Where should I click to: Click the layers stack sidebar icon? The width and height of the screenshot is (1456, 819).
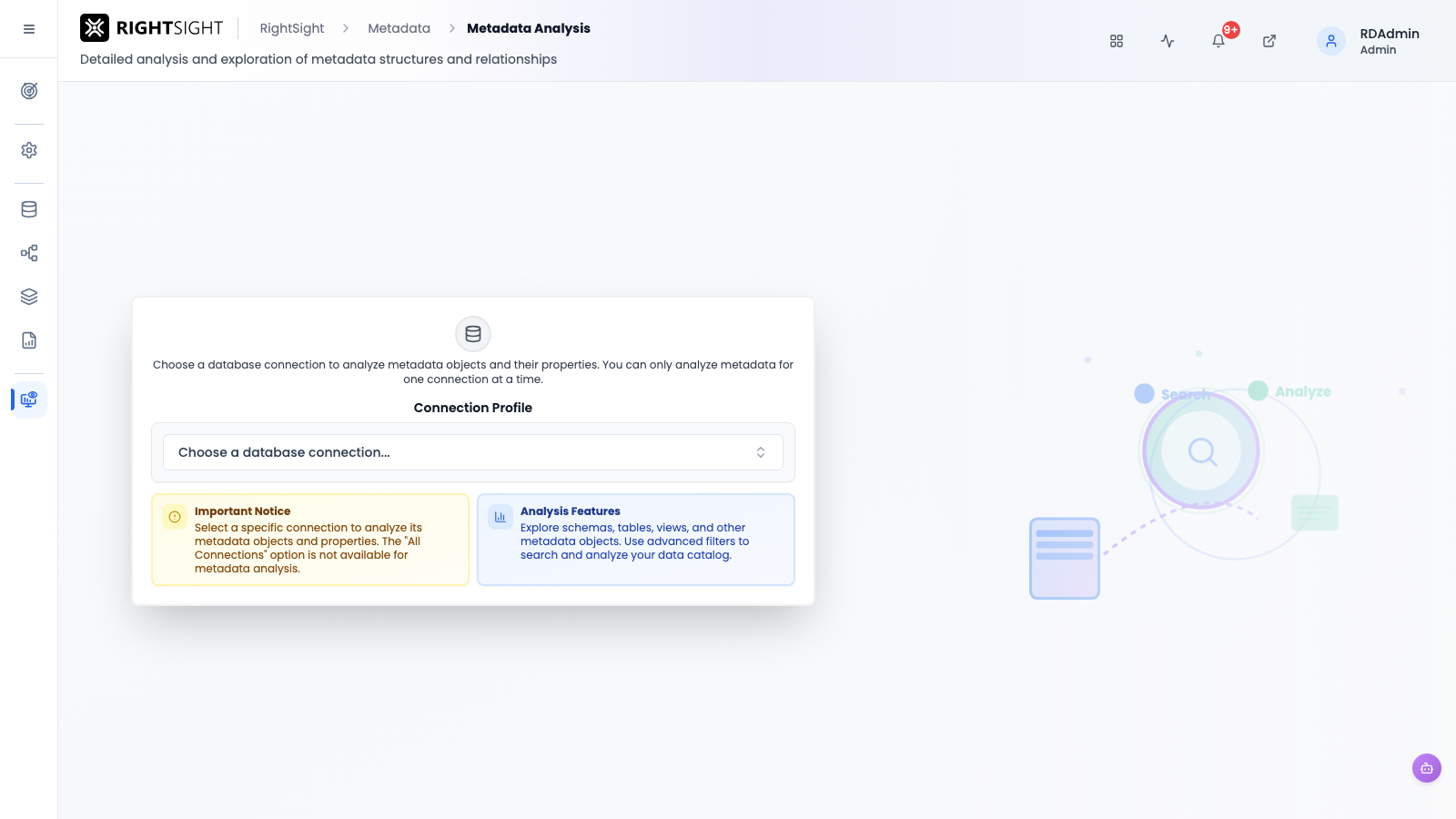[29, 297]
